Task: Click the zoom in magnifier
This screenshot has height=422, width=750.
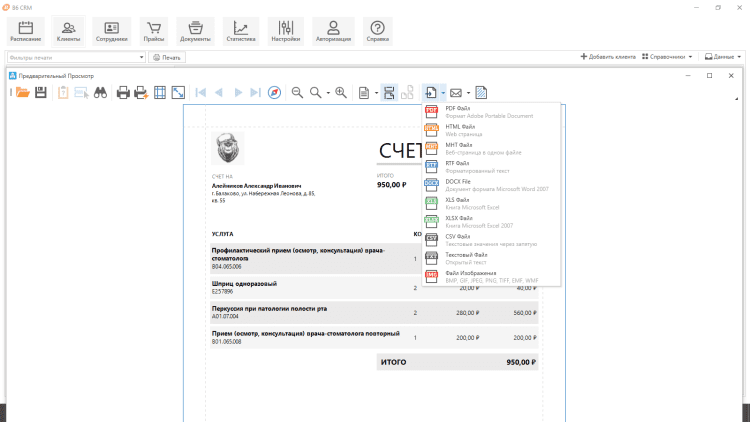Action: [x=341, y=92]
